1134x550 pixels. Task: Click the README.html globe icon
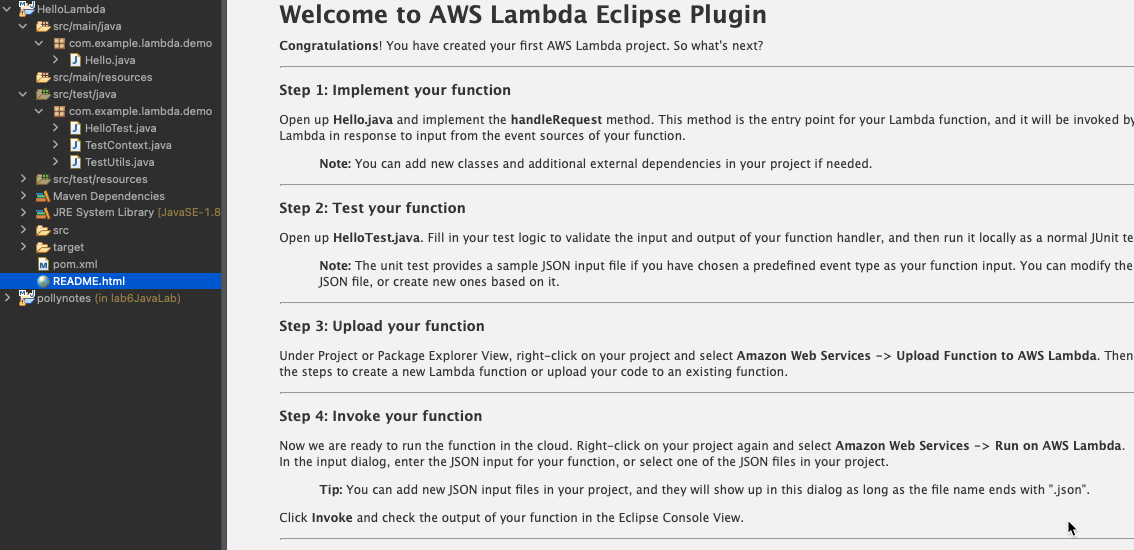pyautogui.click(x=43, y=281)
